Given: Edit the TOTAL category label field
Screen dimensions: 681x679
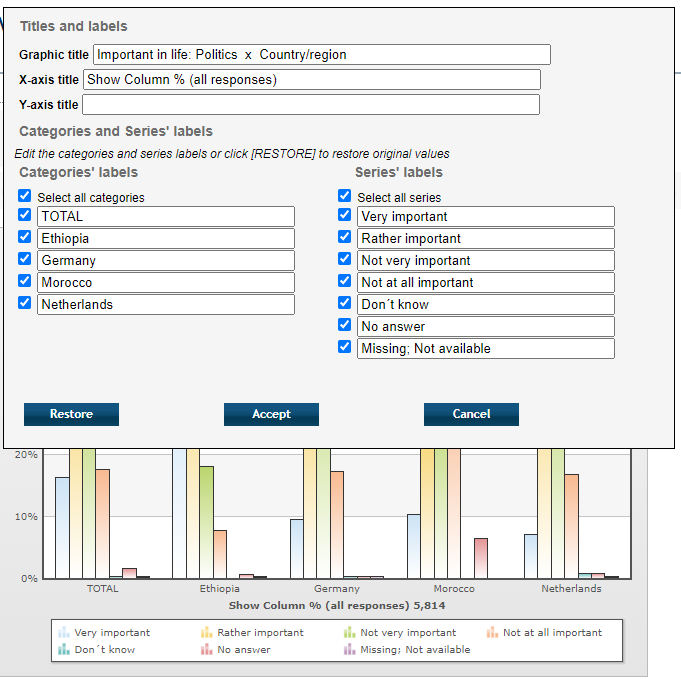Looking at the screenshot, I should pos(166,216).
